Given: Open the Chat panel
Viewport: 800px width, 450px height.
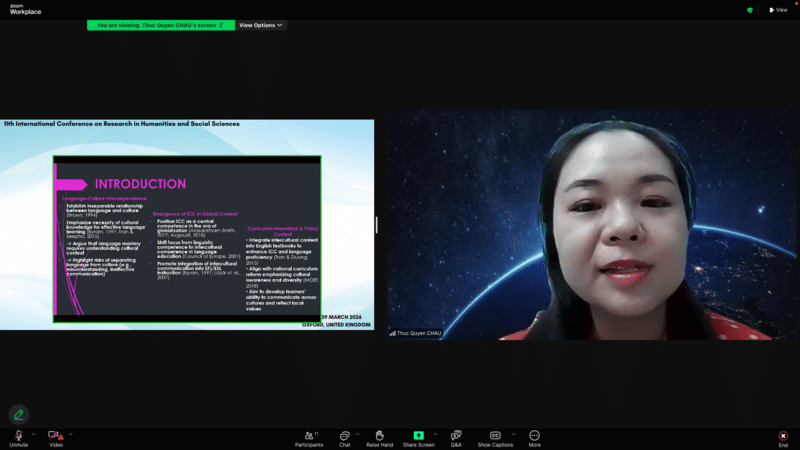Looking at the screenshot, I should [x=344, y=438].
